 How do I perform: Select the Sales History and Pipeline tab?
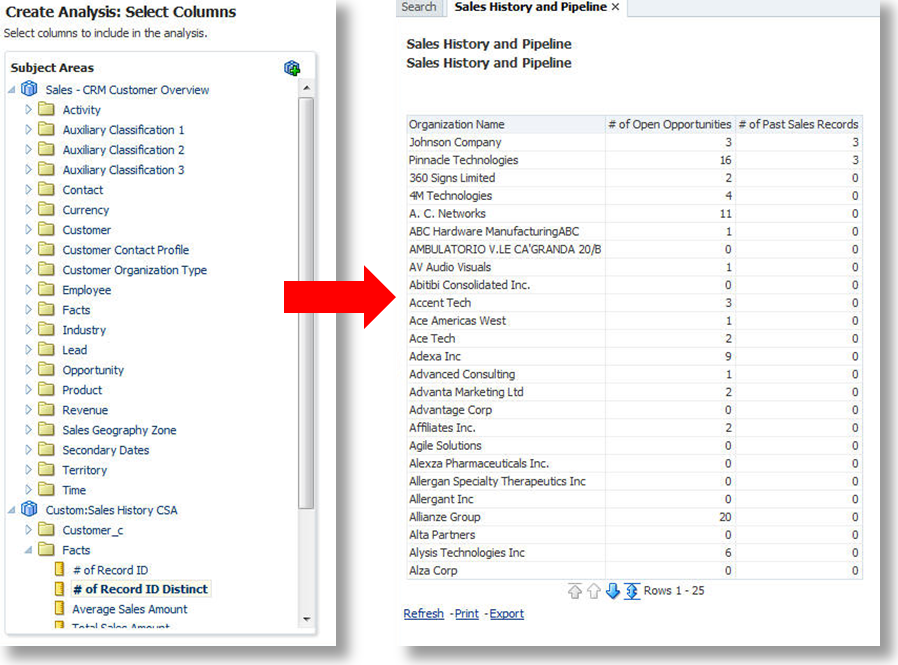tap(530, 7)
